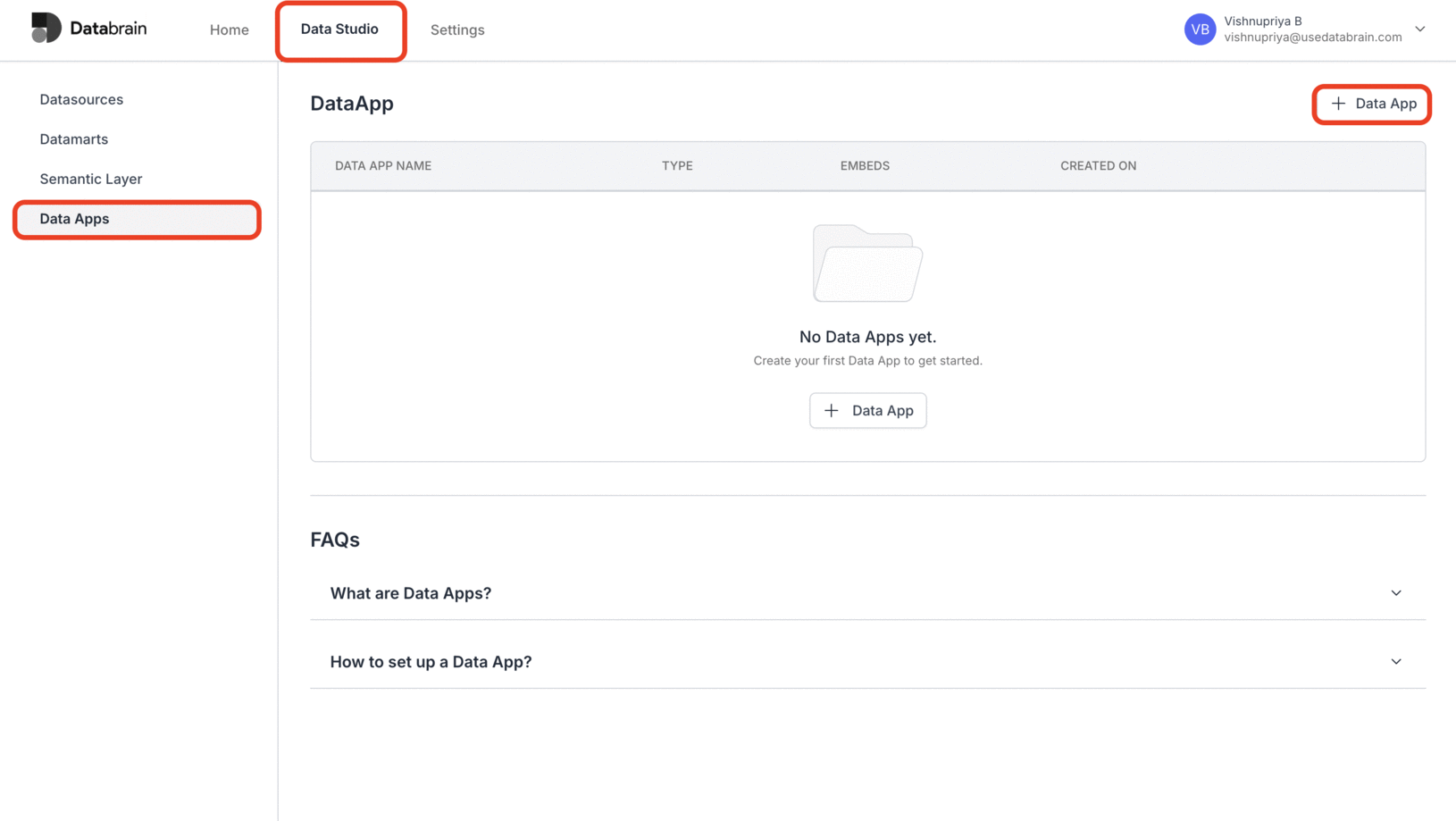Click 'Create your first Data App' hint text
The image size is (1456, 821).
click(x=867, y=361)
